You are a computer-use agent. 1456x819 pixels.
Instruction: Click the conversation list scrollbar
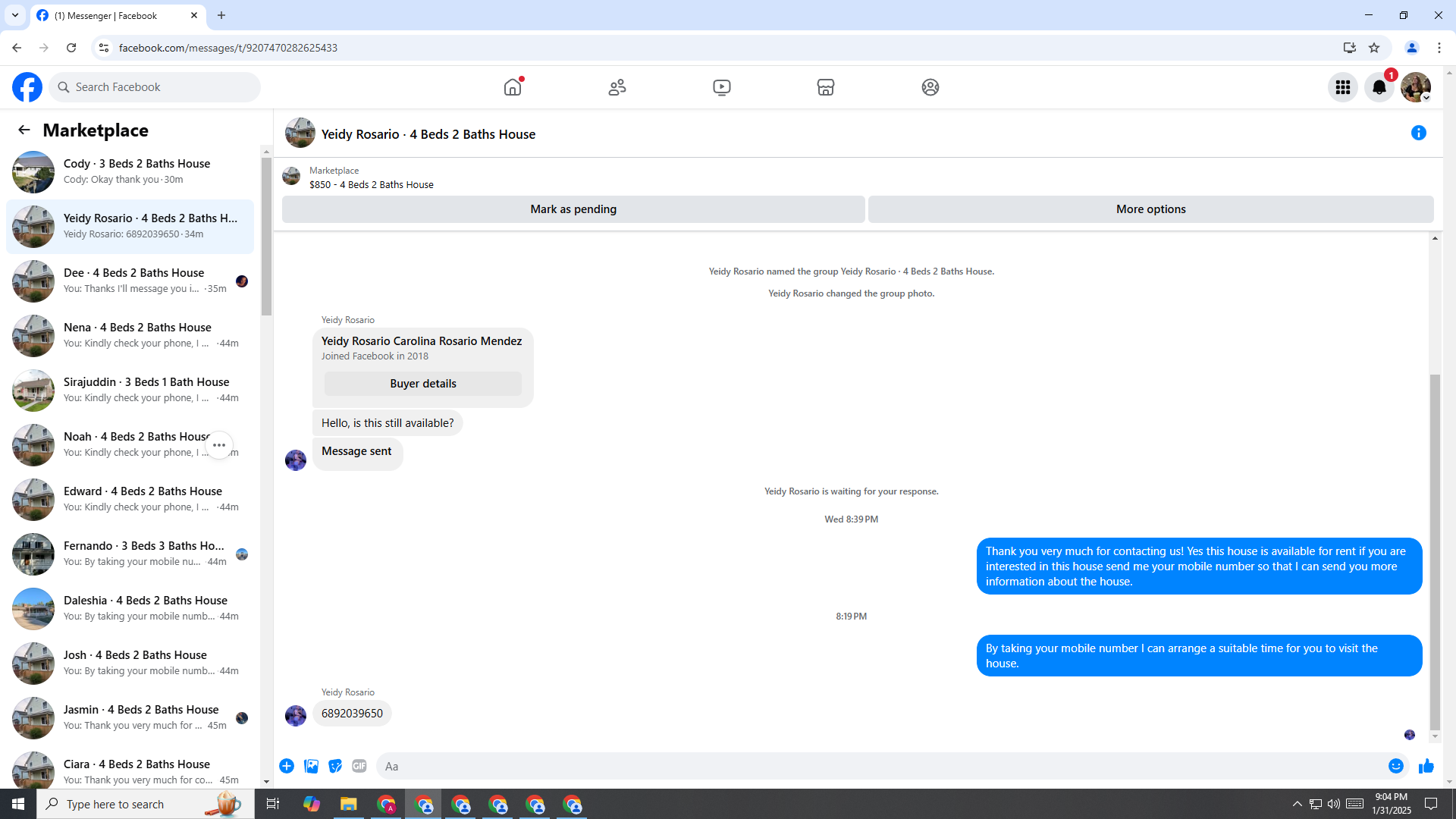266,235
